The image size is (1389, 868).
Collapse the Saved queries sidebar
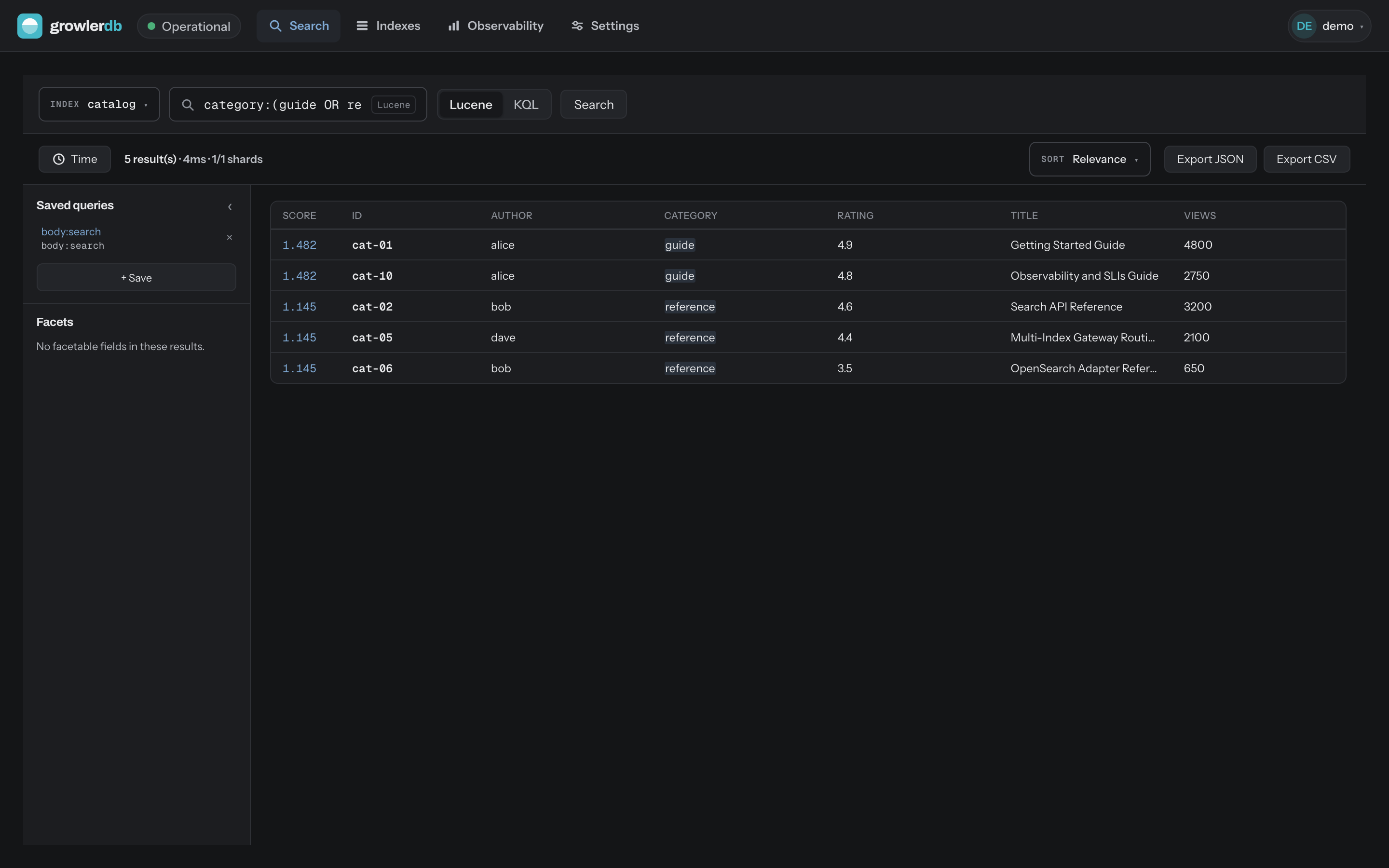click(x=230, y=207)
